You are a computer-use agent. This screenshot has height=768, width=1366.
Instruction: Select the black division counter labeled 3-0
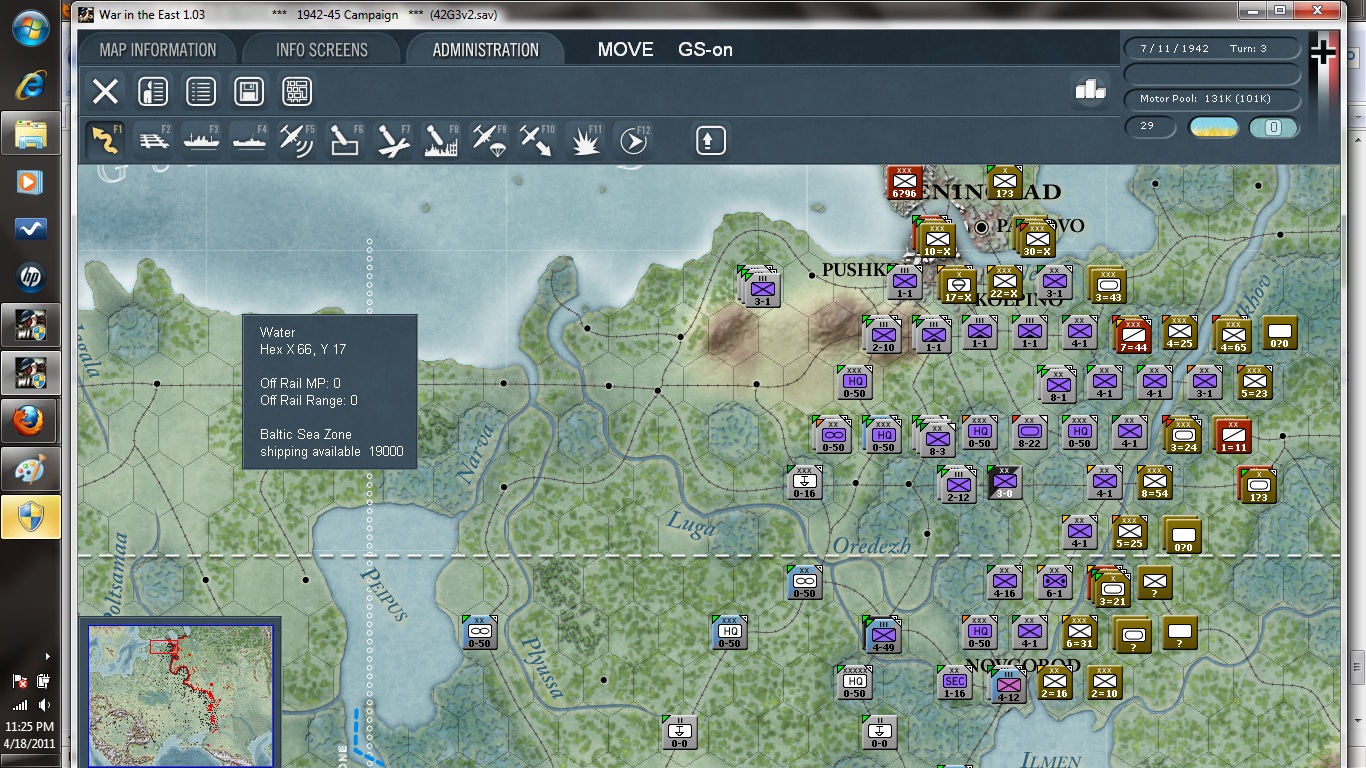point(1004,483)
